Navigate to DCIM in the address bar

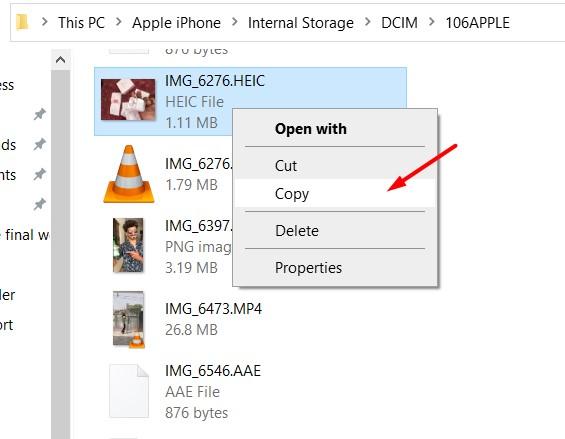tap(399, 23)
